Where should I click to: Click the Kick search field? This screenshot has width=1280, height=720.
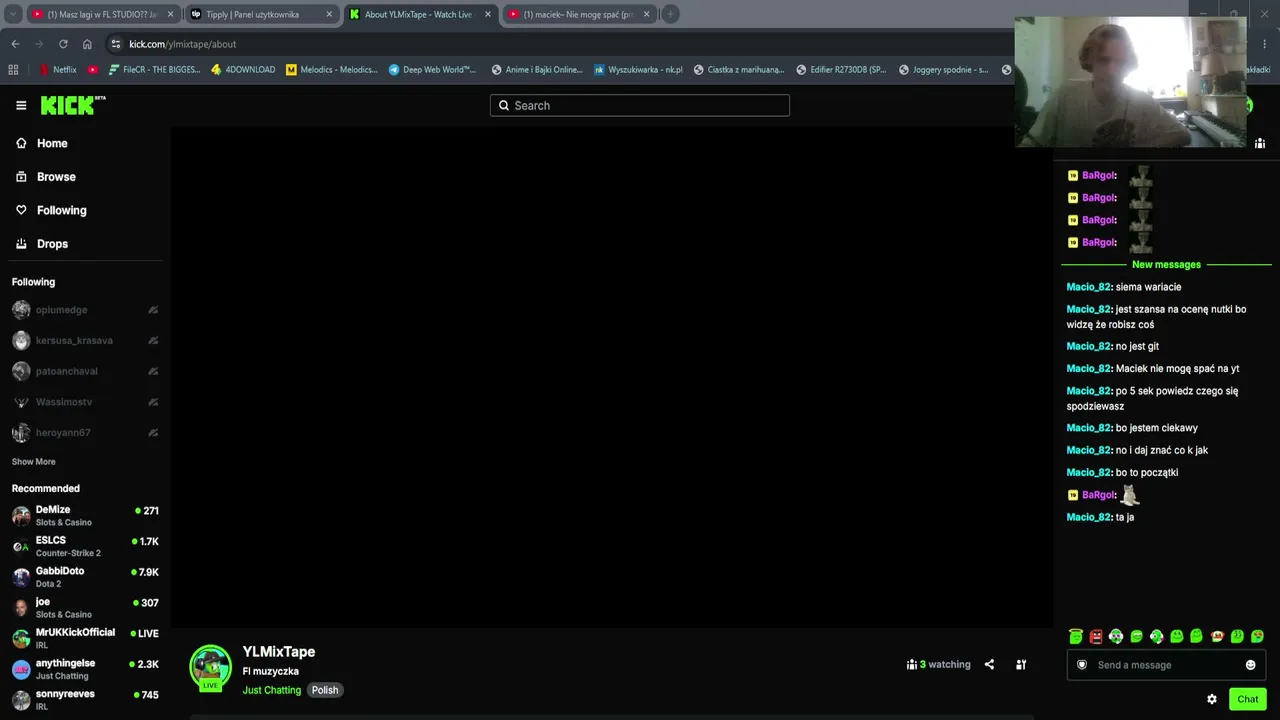[640, 105]
